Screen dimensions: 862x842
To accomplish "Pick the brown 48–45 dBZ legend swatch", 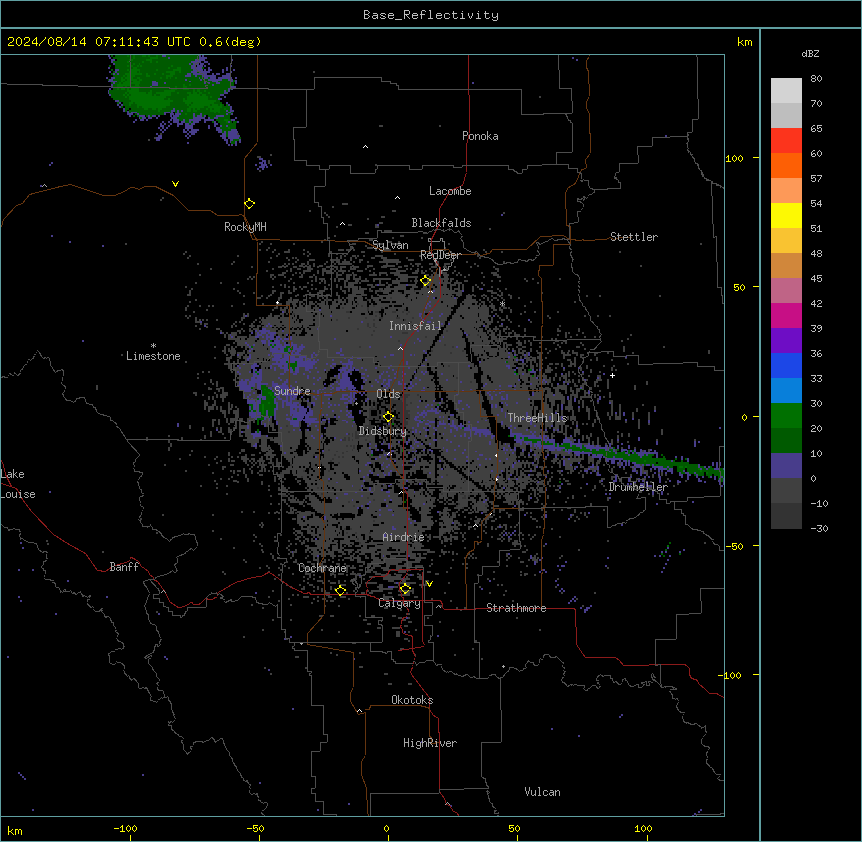I will [786, 266].
